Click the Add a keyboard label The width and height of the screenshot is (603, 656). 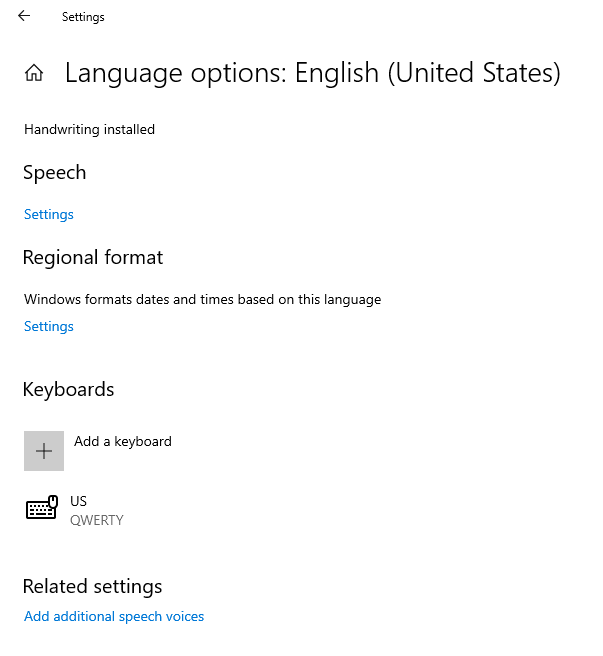[123, 441]
